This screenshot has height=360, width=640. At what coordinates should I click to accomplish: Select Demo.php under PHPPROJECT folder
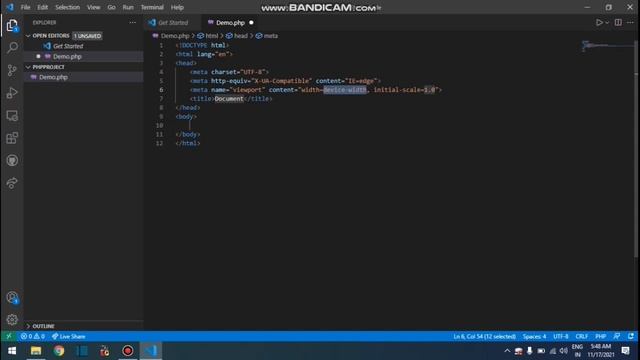[x=53, y=77]
